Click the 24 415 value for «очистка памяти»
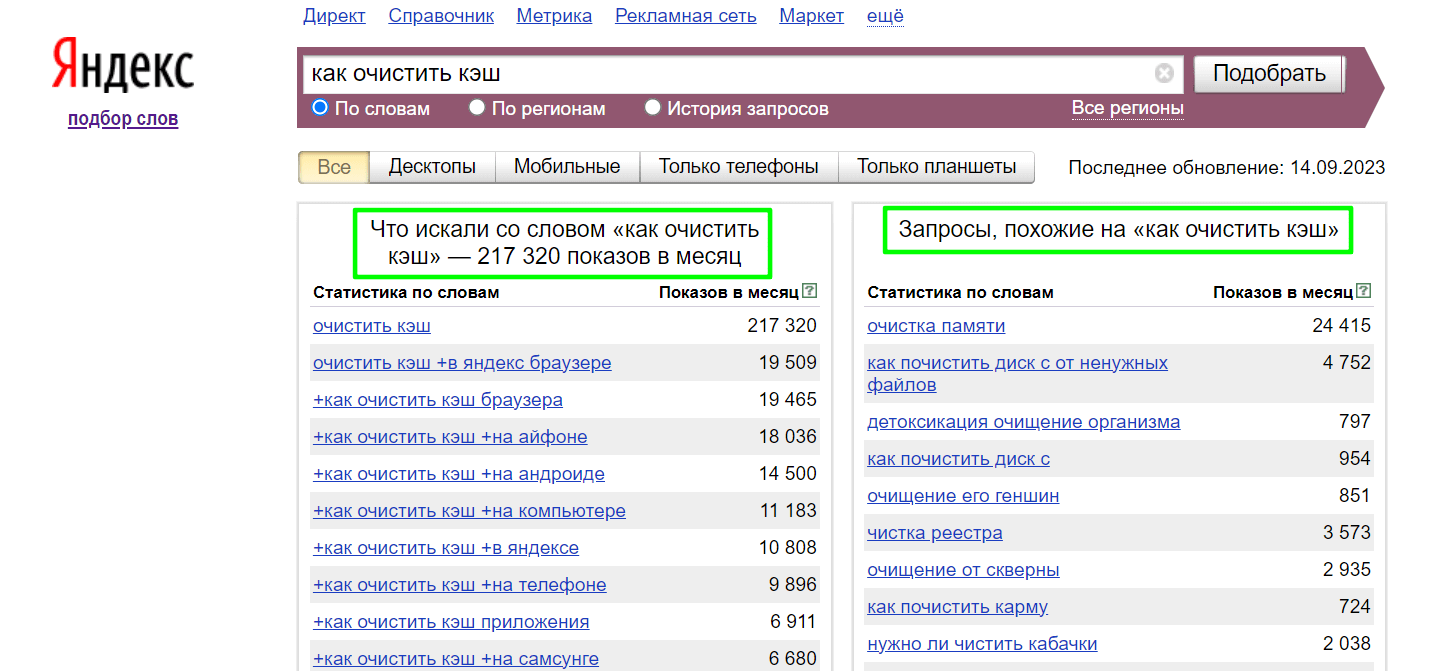 [1342, 326]
